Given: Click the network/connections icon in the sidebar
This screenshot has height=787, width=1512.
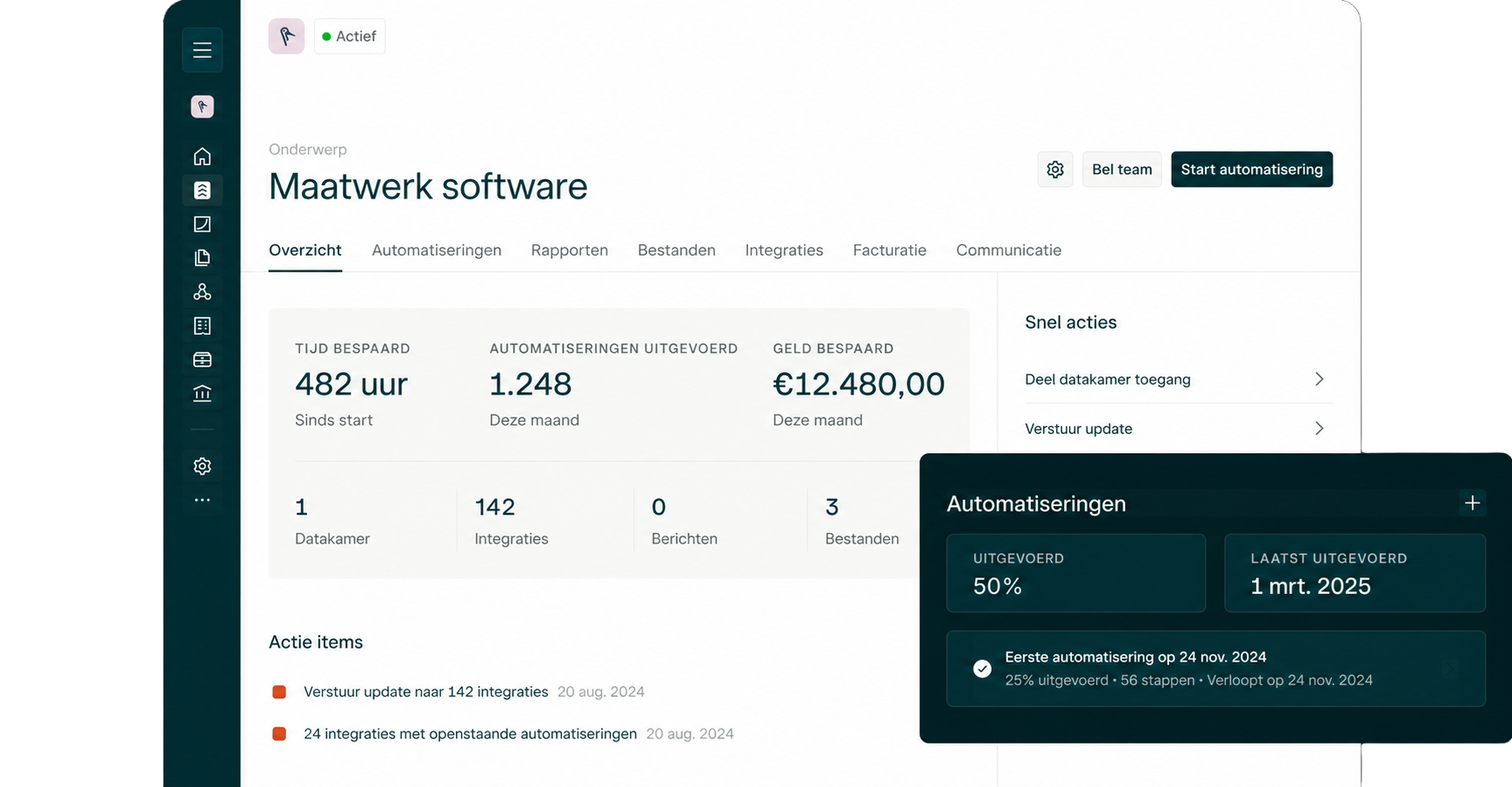Looking at the screenshot, I should [202, 291].
